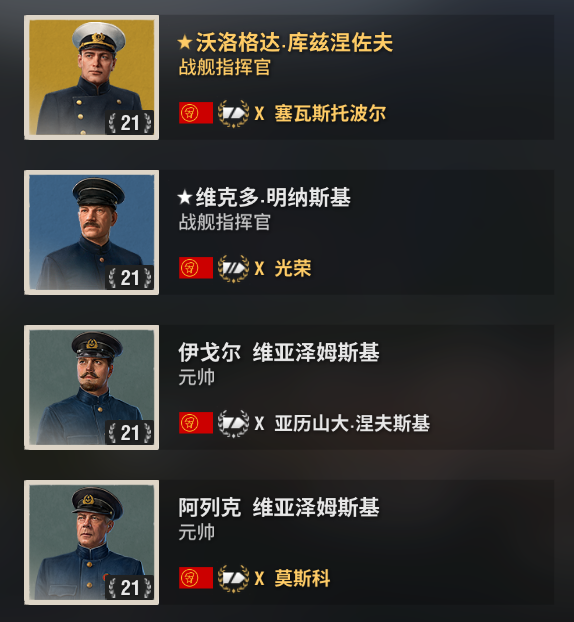Click the Soviet flag icon beside 塞瓦斯托波尔
574x622 pixels.
196,113
